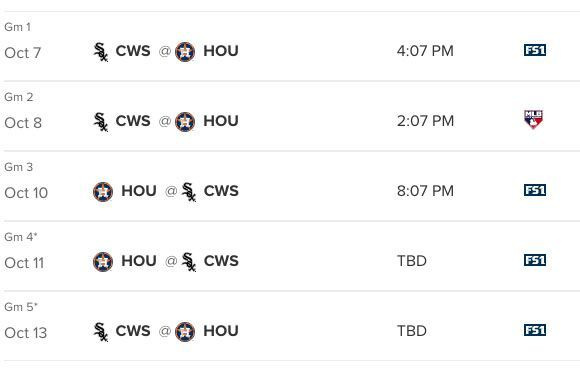This screenshot has height=371, width=580.
Task: Click the FS1 logo for Game 4
Action: pyautogui.click(x=535, y=260)
